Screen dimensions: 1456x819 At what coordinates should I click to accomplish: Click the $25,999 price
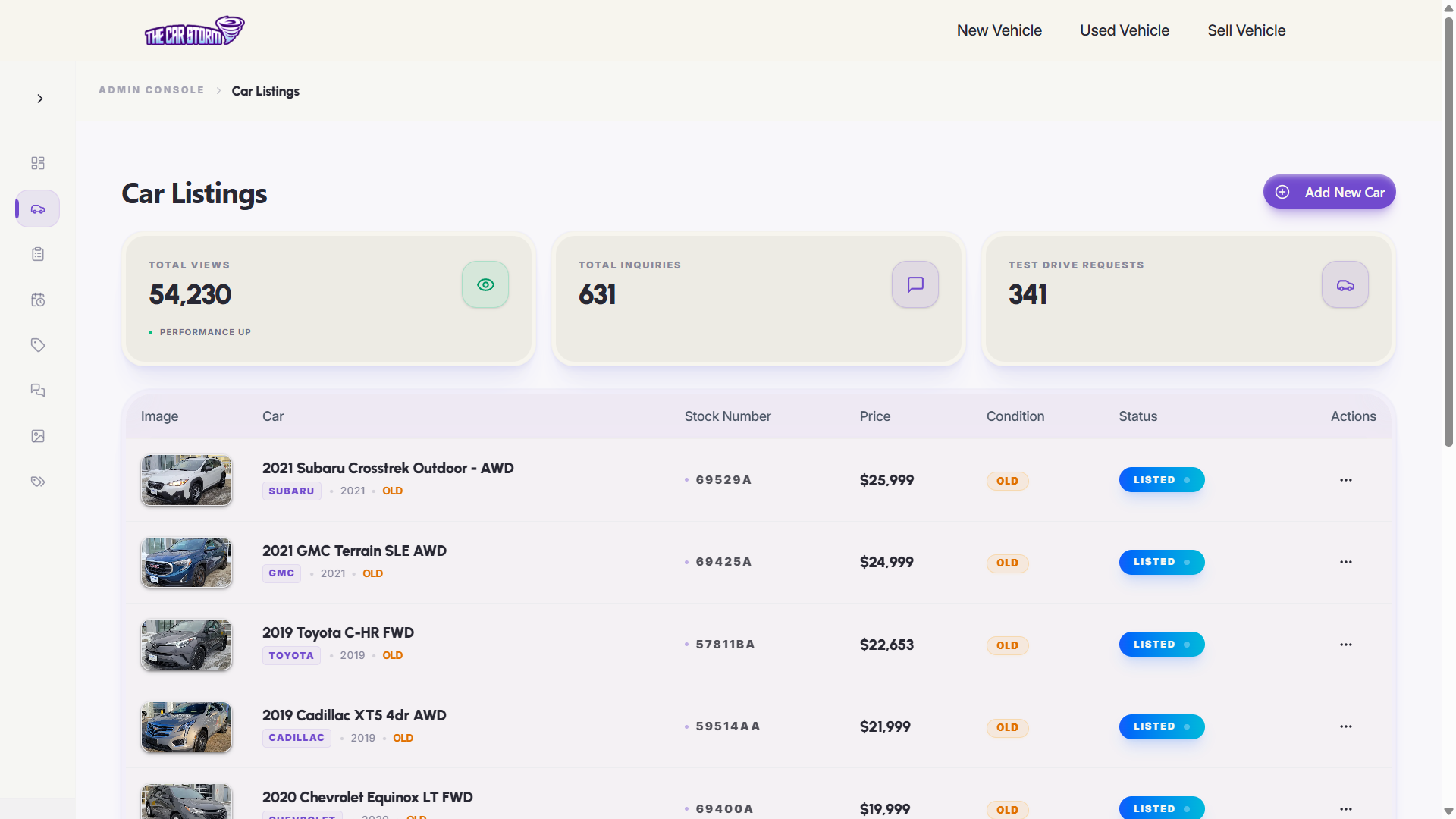[886, 480]
